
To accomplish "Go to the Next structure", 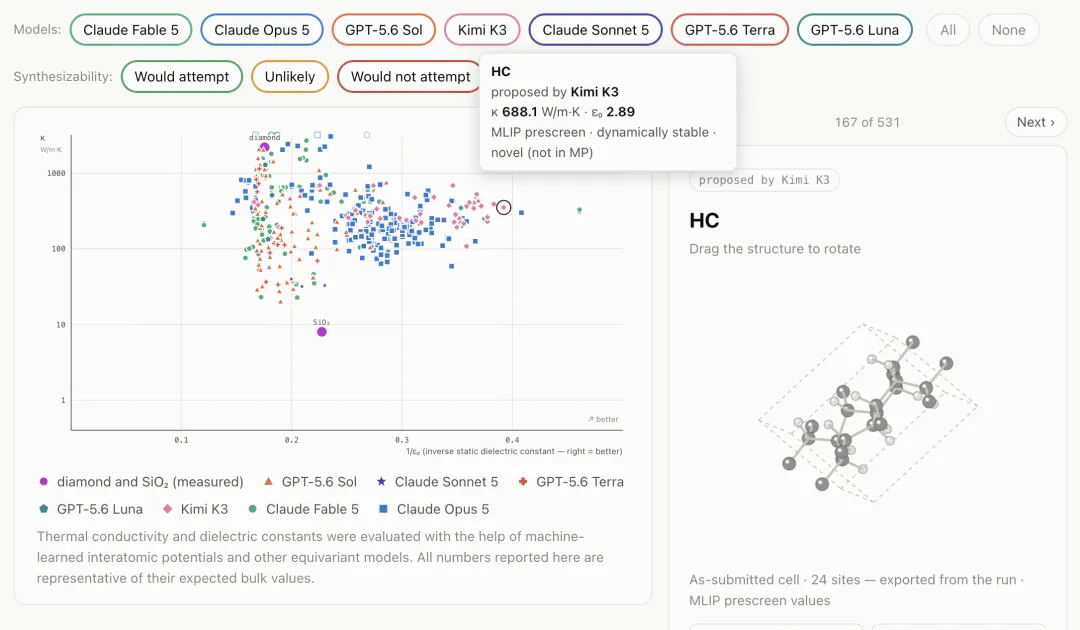I will (1035, 122).
